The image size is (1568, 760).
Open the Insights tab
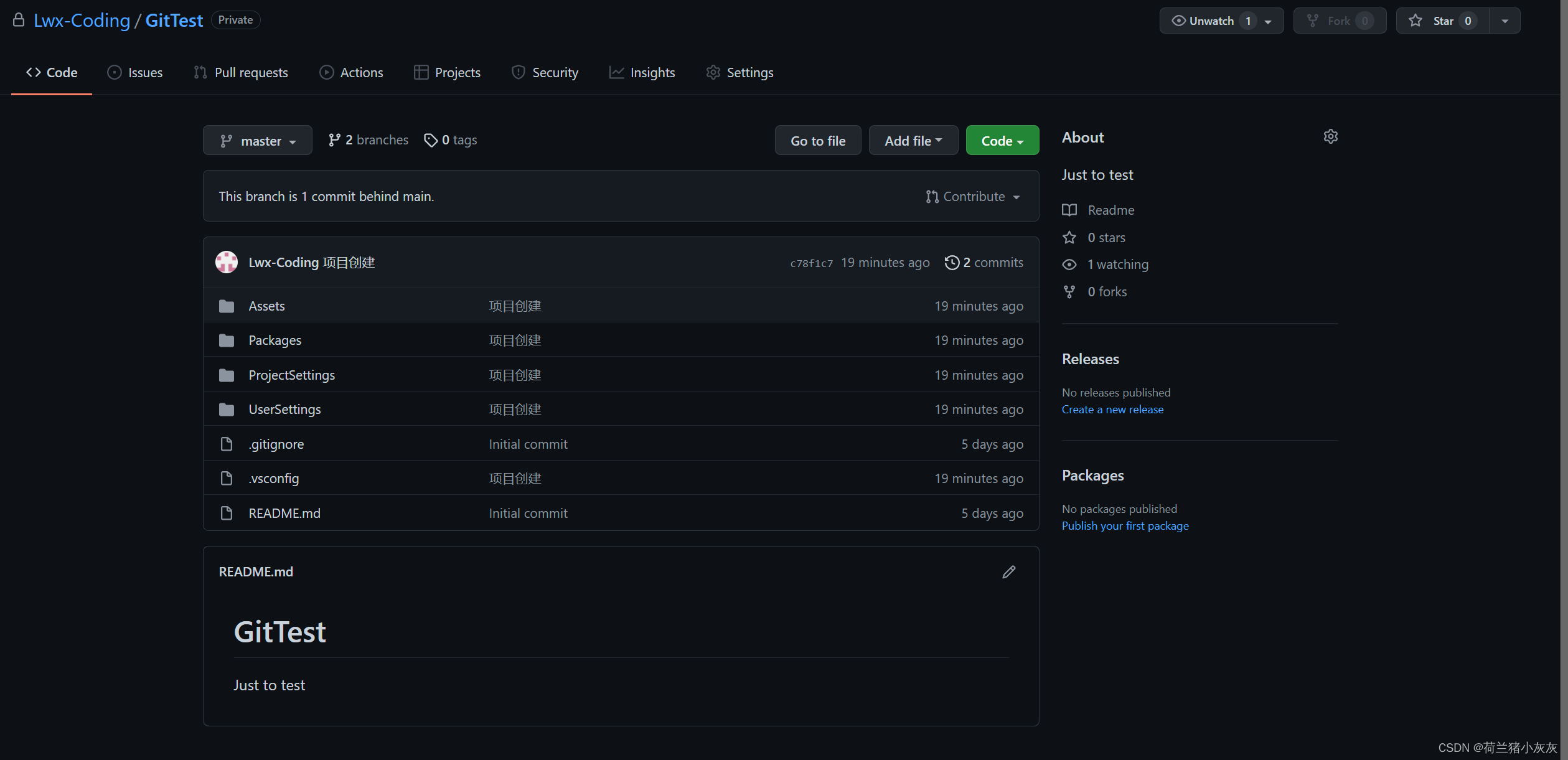(642, 72)
